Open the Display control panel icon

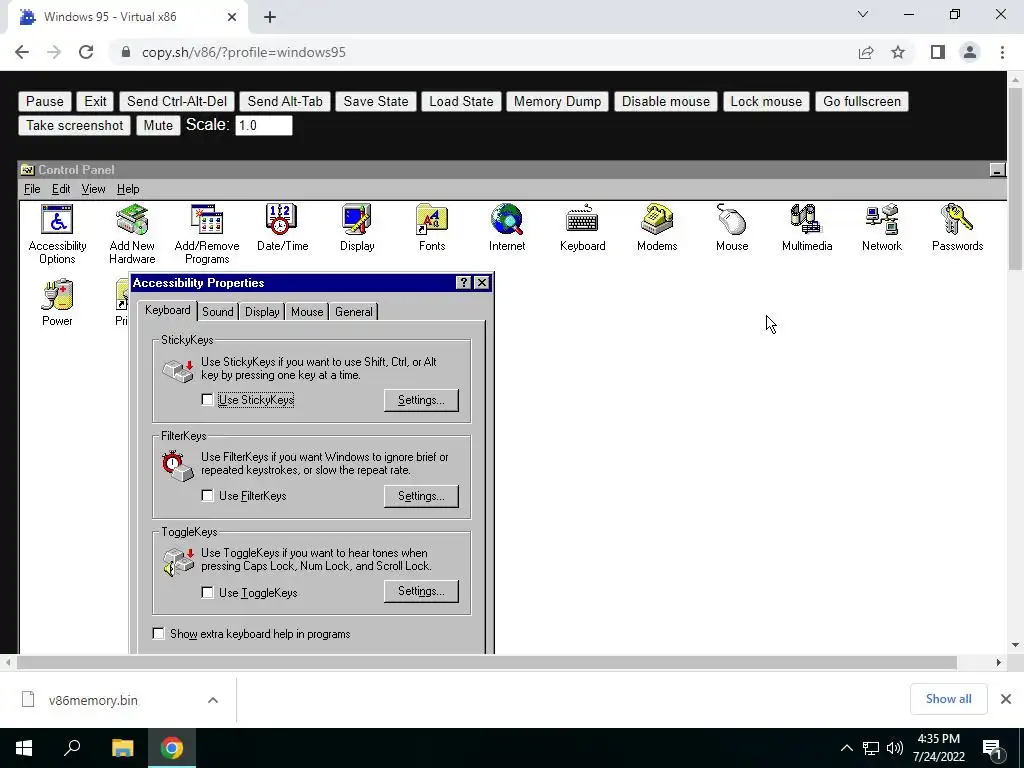click(x=357, y=227)
